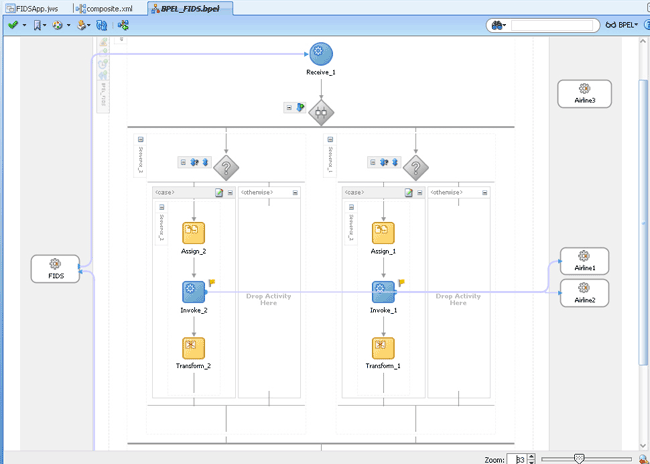Edit condition of case containing Assign_1

(x=409, y=193)
